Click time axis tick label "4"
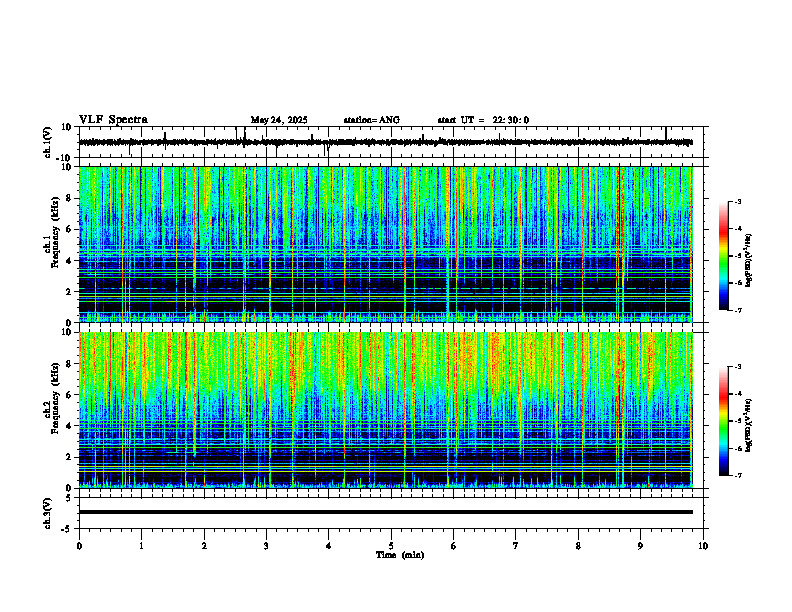The width and height of the screenshot is (792, 612). pyautogui.click(x=329, y=546)
